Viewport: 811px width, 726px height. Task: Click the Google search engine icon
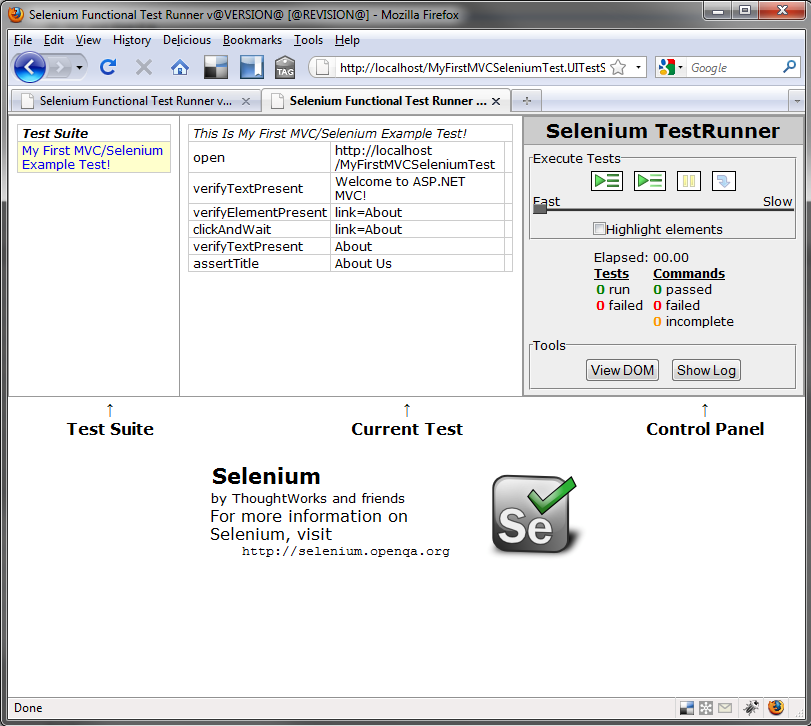coord(667,67)
